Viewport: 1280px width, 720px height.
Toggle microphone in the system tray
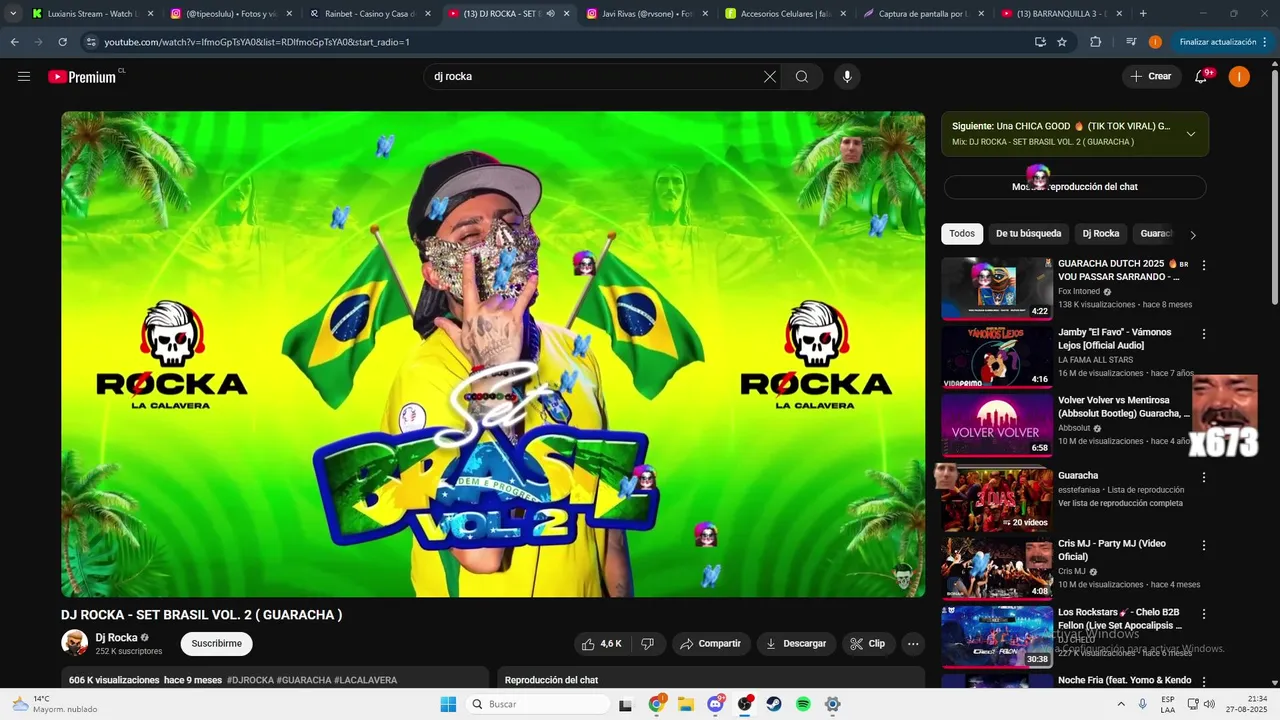(1143, 704)
